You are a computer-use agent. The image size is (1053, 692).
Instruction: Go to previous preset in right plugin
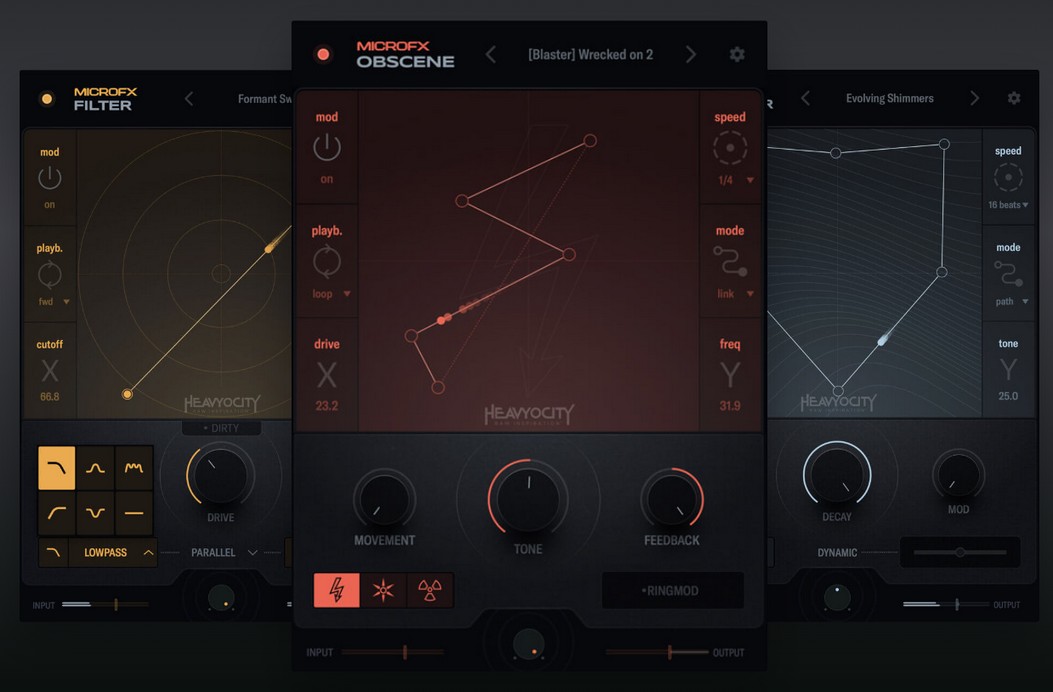coord(805,98)
